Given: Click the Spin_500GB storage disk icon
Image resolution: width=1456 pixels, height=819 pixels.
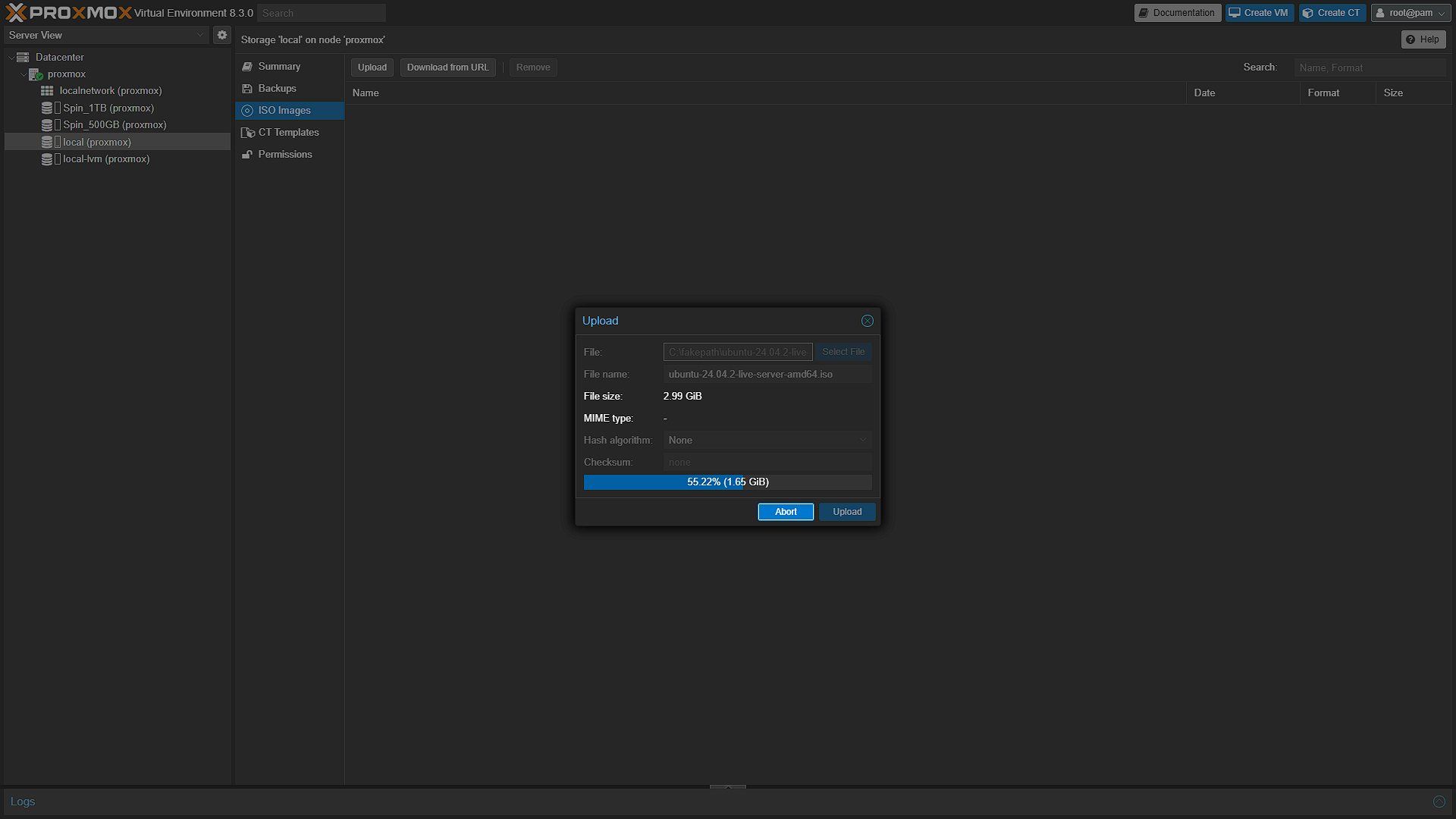Looking at the screenshot, I should (x=47, y=124).
